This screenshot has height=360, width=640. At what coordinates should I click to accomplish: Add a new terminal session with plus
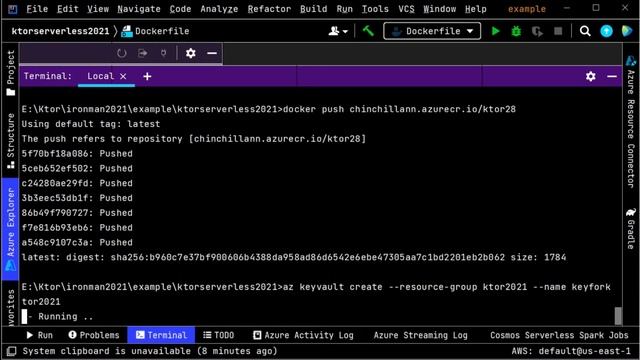pos(147,76)
